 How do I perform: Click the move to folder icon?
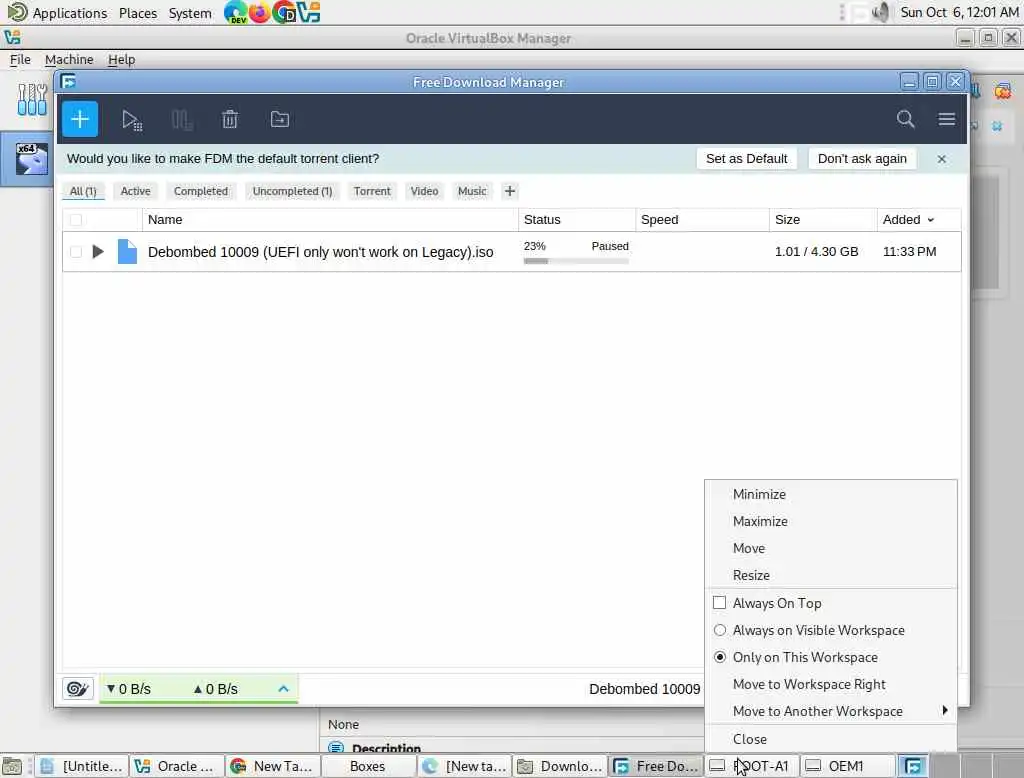click(280, 119)
